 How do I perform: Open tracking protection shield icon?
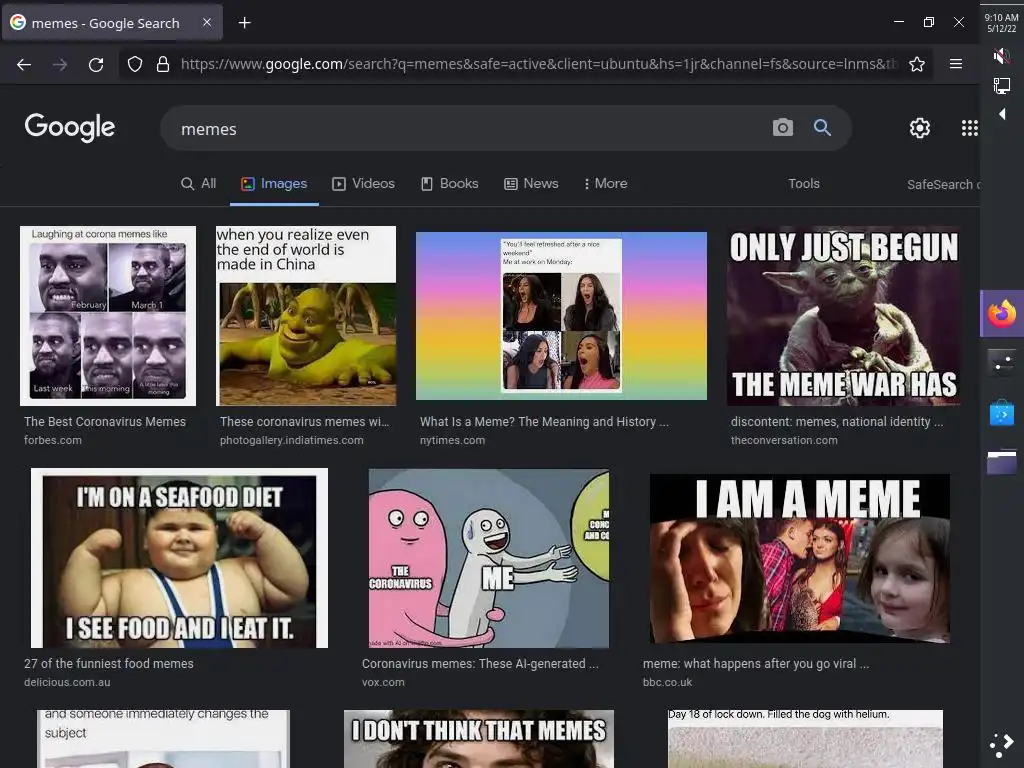pyautogui.click(x=135, y=64)
